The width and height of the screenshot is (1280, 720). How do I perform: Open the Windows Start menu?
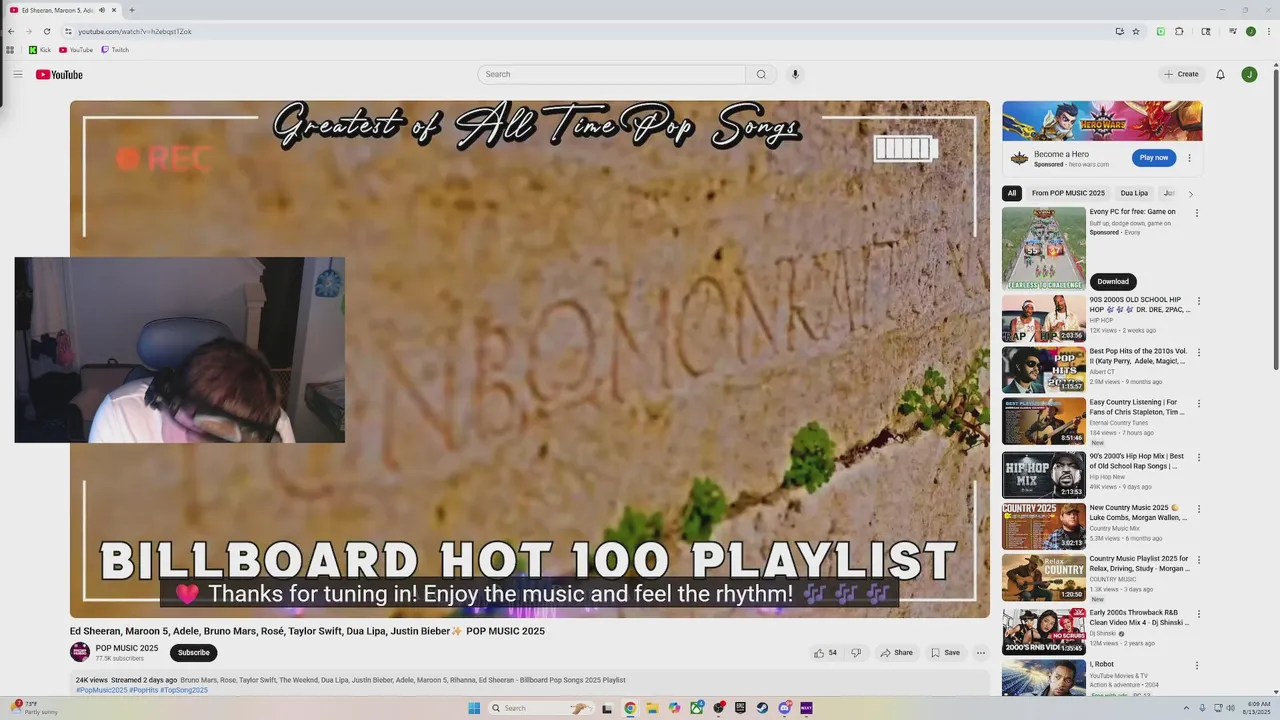click(x=474, y=708)
